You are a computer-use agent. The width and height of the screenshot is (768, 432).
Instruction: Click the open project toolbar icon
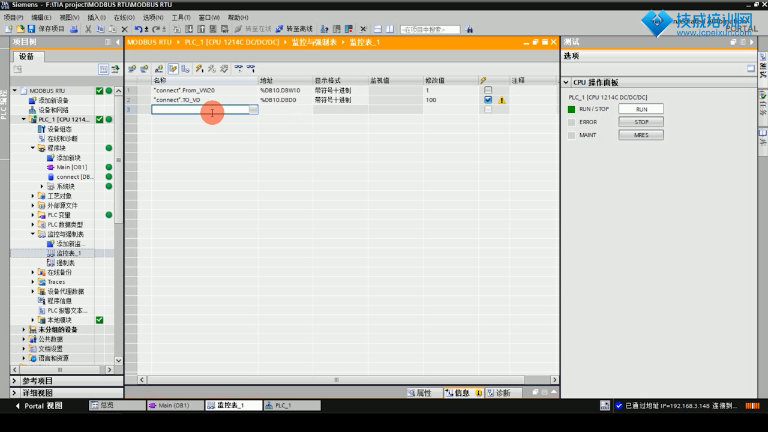pyautogui.click(x=20, y=29)
